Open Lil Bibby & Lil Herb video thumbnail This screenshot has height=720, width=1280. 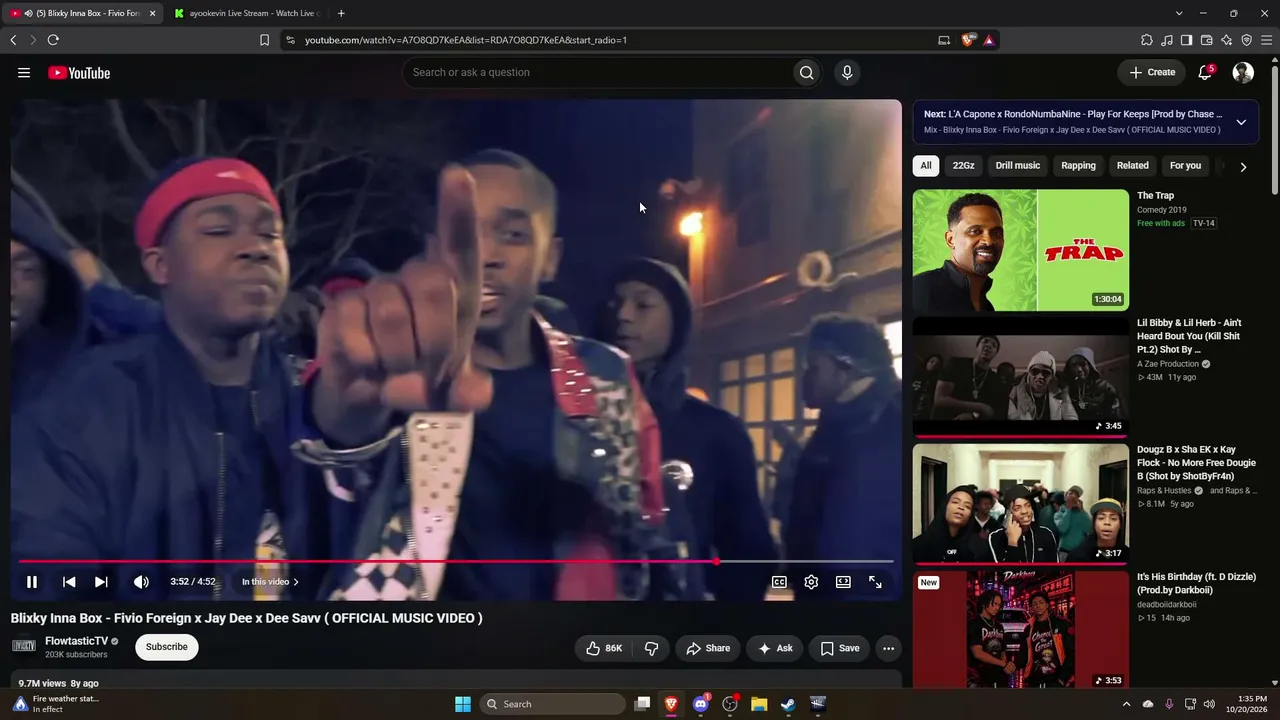click(1020, 377)
